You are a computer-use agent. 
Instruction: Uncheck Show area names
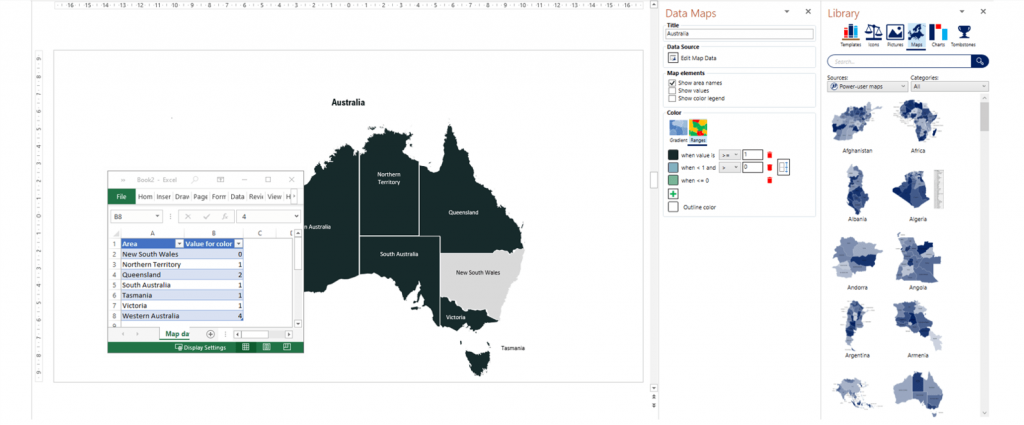pos(672,83)
